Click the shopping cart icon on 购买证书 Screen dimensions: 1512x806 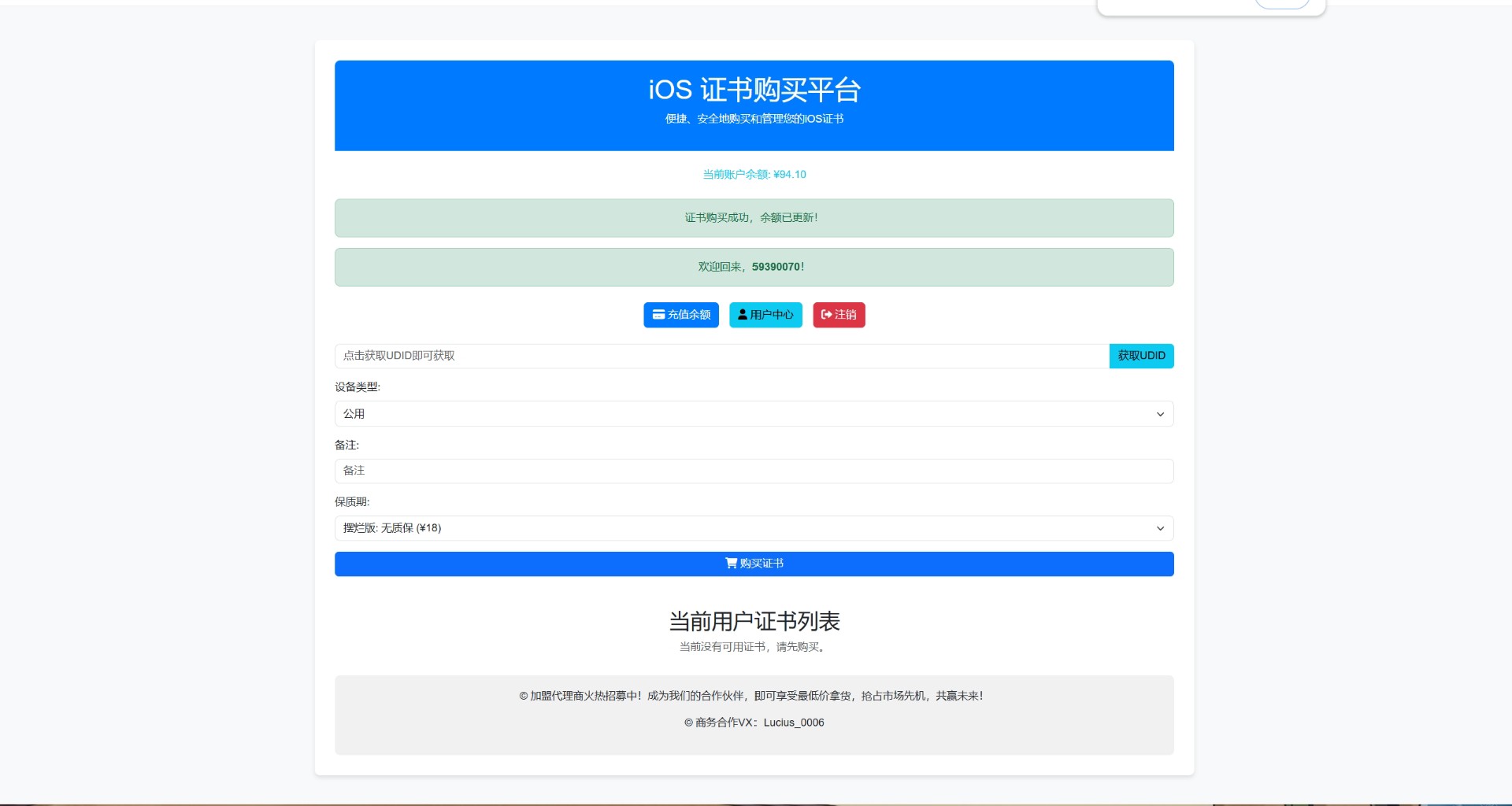[731, 564]
